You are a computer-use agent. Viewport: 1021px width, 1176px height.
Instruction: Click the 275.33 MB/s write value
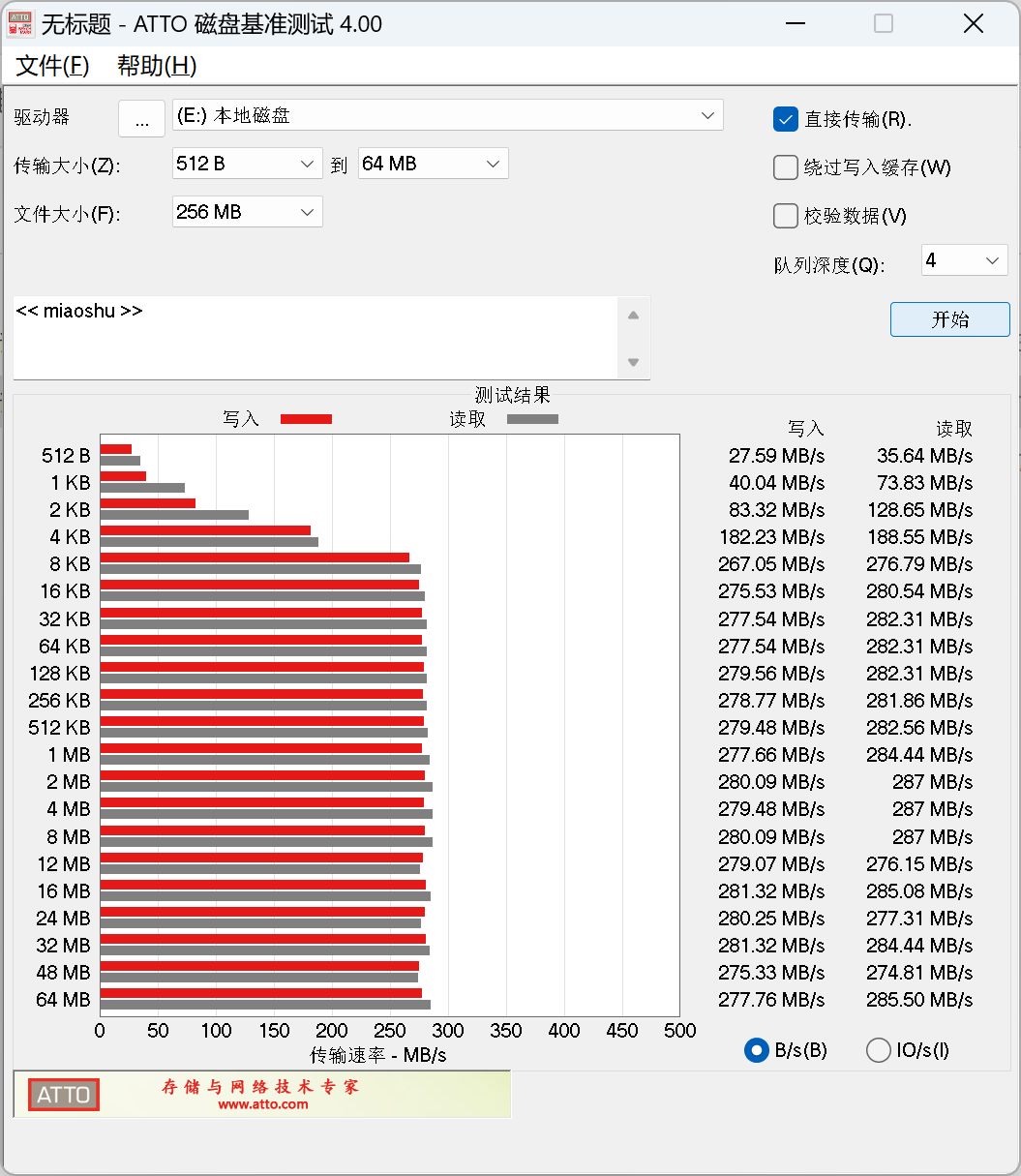click(x=771, y=972)
